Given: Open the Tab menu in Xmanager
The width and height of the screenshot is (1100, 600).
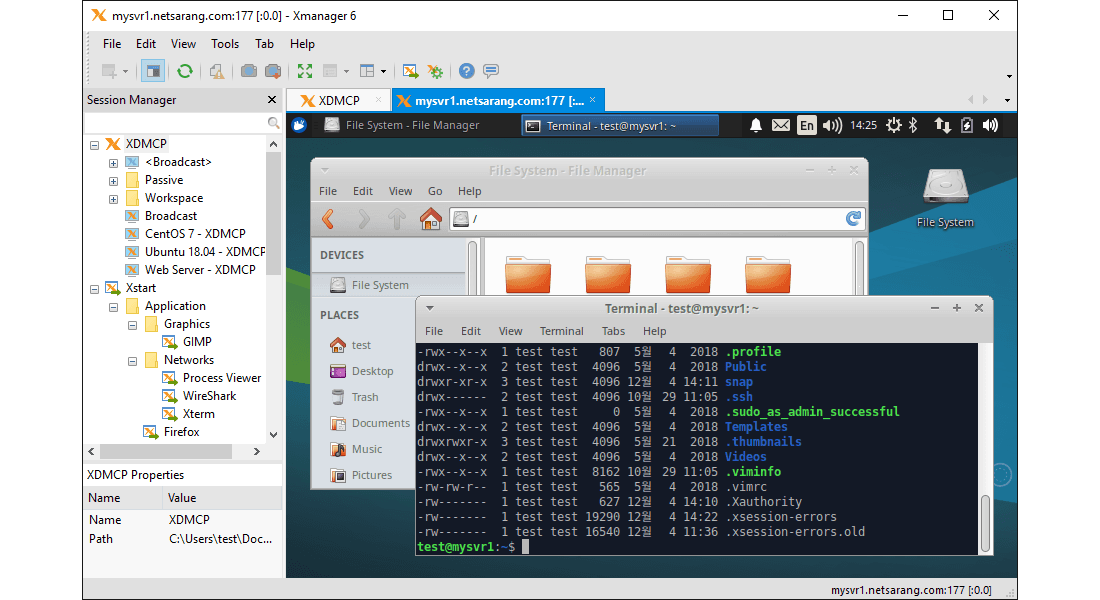Looking at the screenshot, I should click(x=264, y=44).
